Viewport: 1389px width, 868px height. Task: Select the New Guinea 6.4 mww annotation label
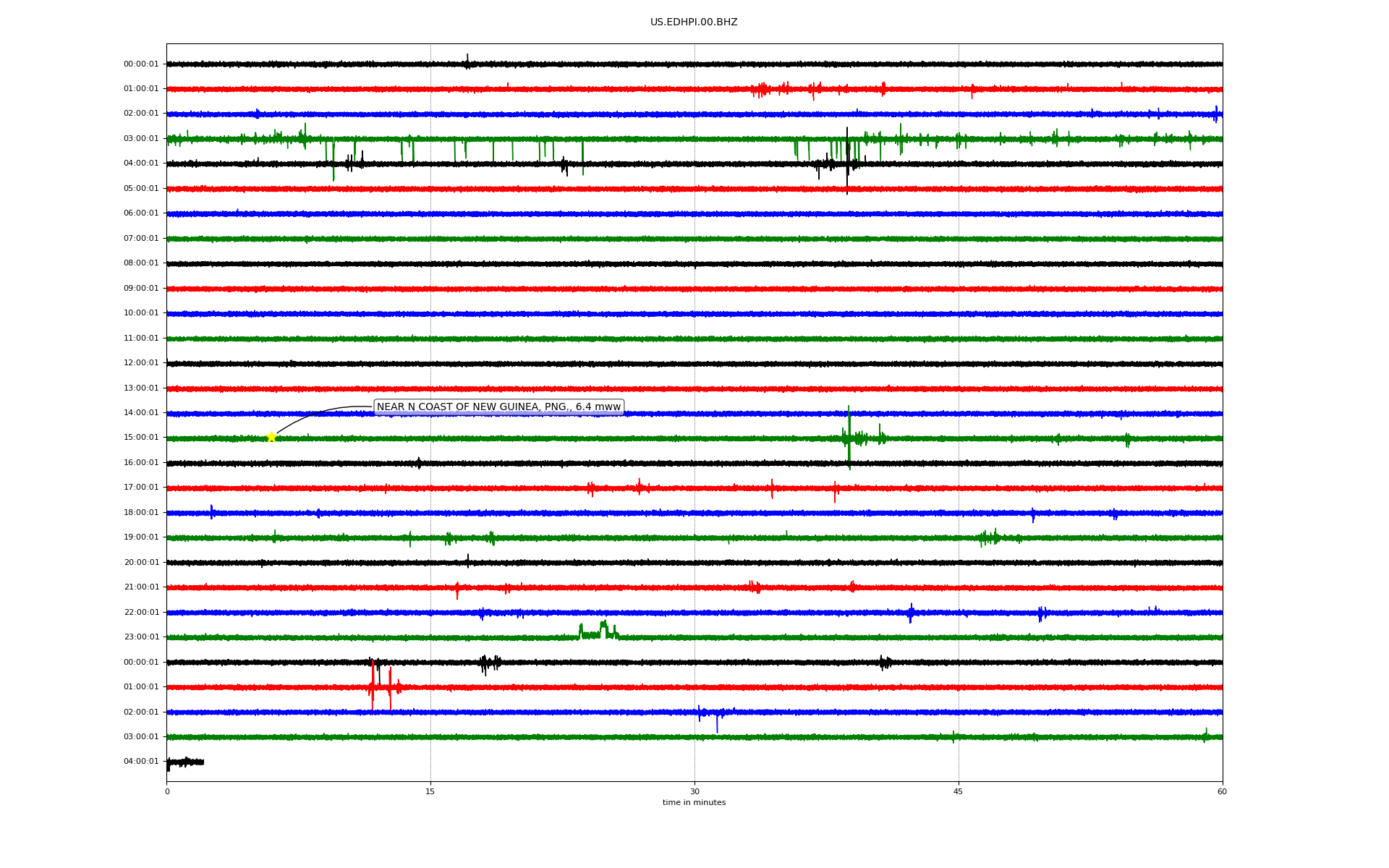(498, 407)
